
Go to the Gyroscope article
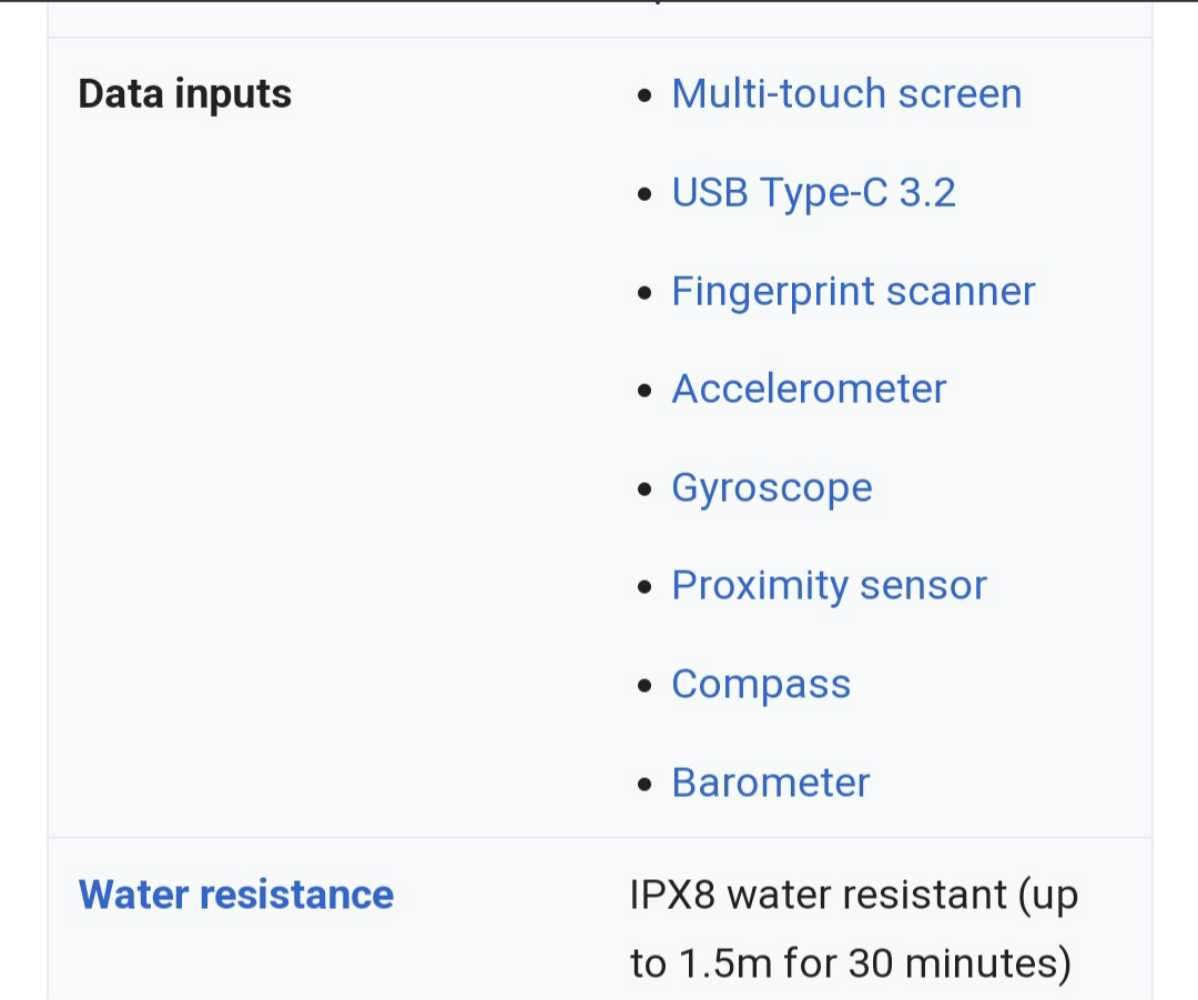coord(771,488)
